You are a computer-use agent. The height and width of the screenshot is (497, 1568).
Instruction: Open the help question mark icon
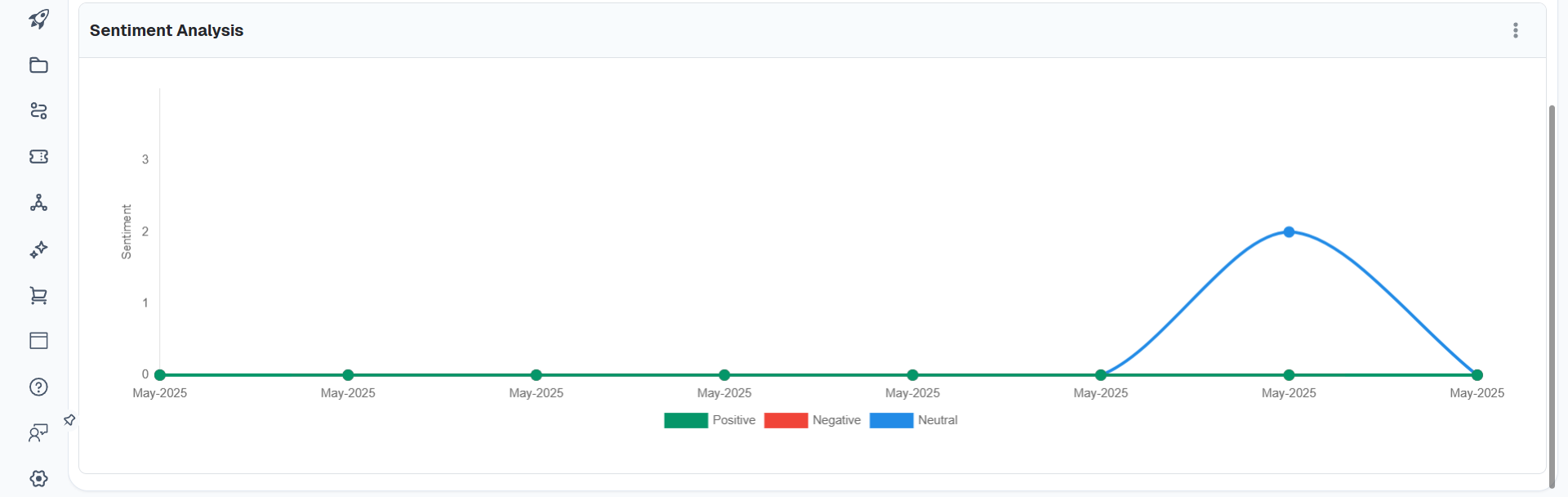[x=38, y=387]
